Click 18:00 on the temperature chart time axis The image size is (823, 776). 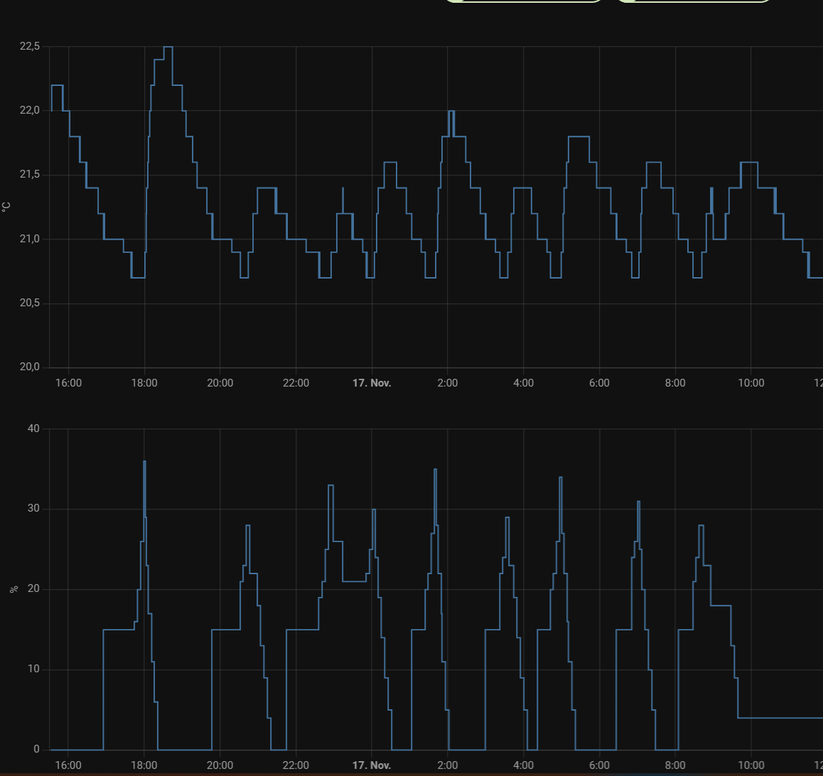tap(144, 383)
